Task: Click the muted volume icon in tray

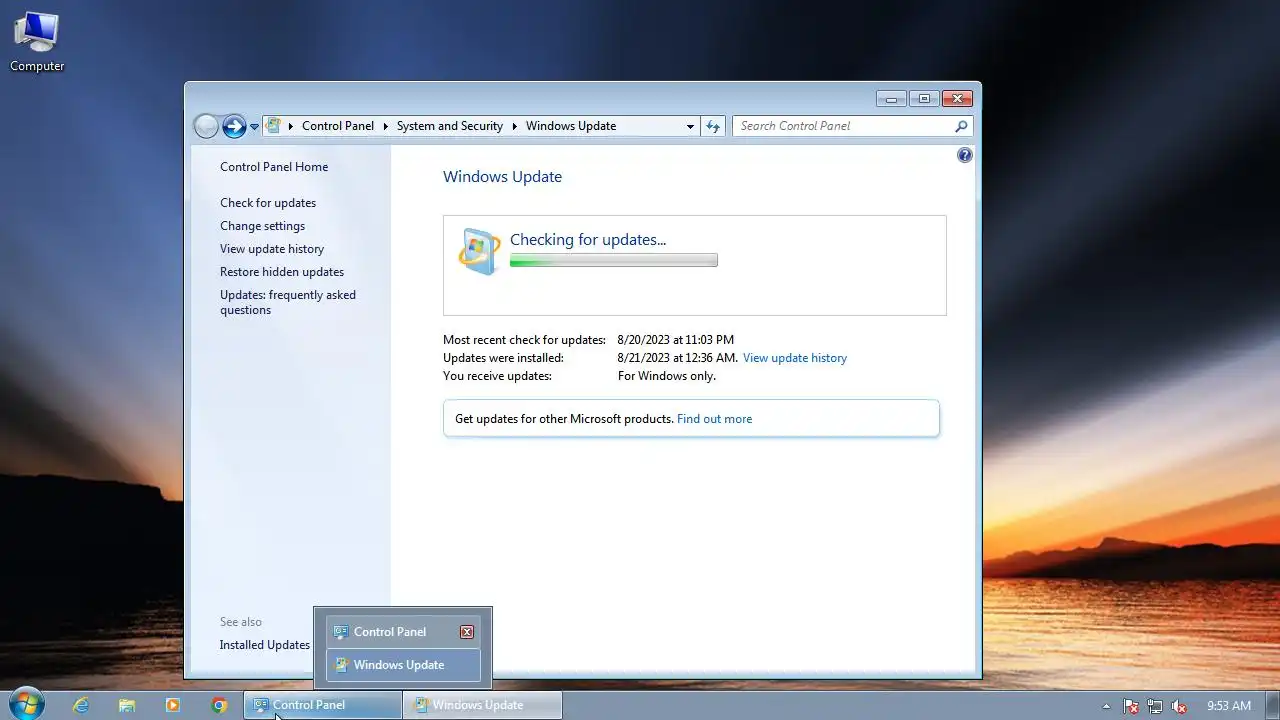Action: (x=1179, y=706)
